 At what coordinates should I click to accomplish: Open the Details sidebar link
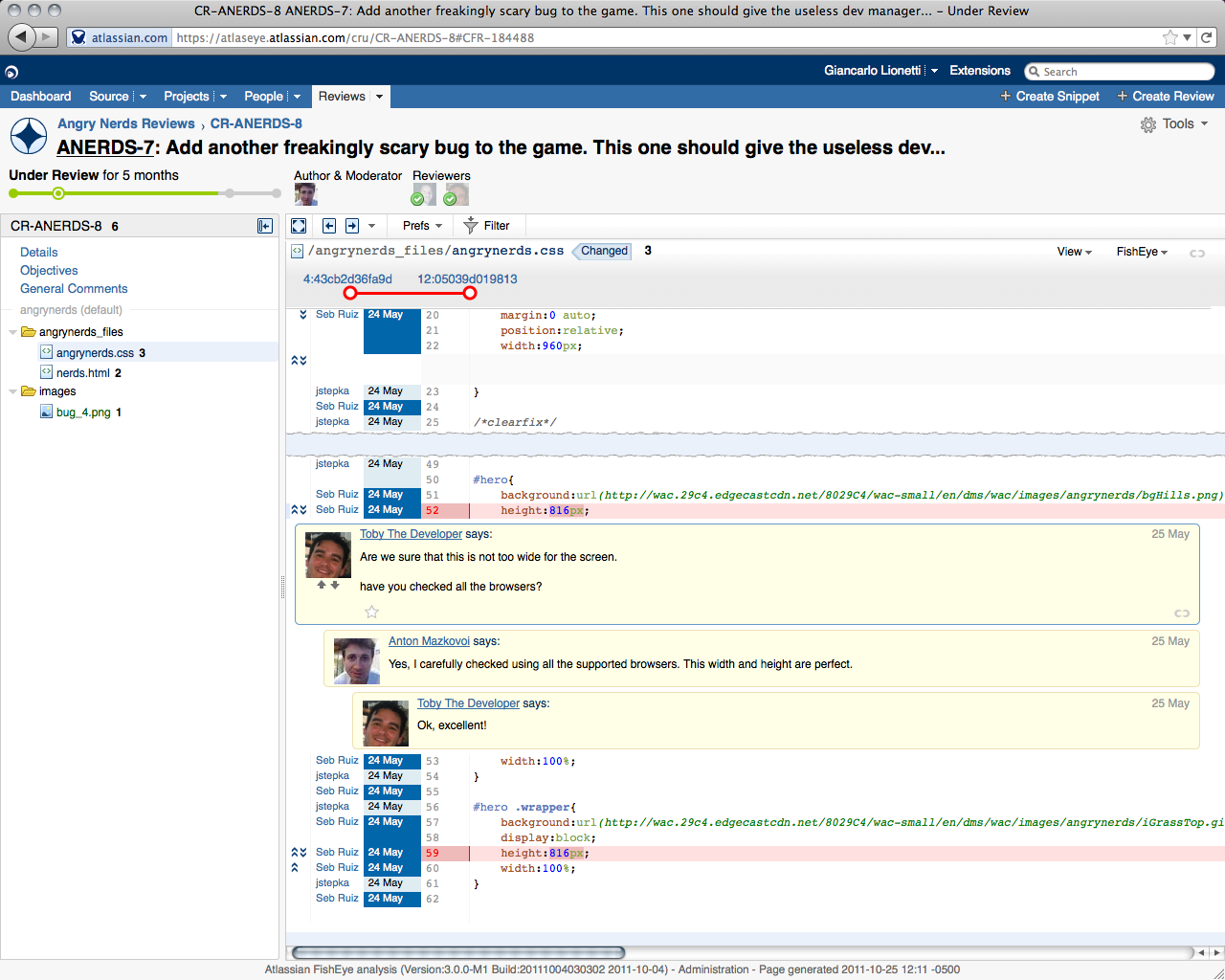[39, 253]
